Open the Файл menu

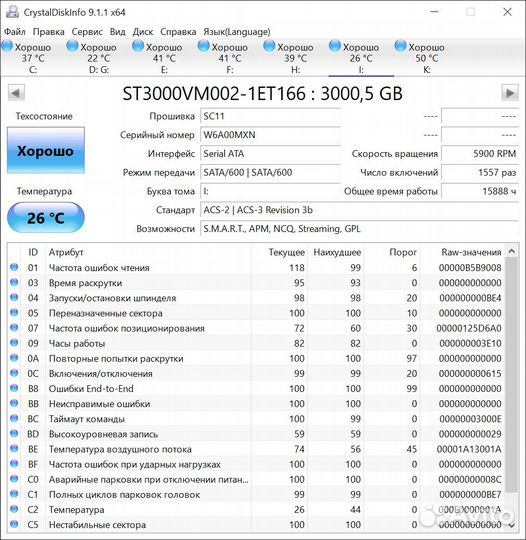tap(15, 32)
